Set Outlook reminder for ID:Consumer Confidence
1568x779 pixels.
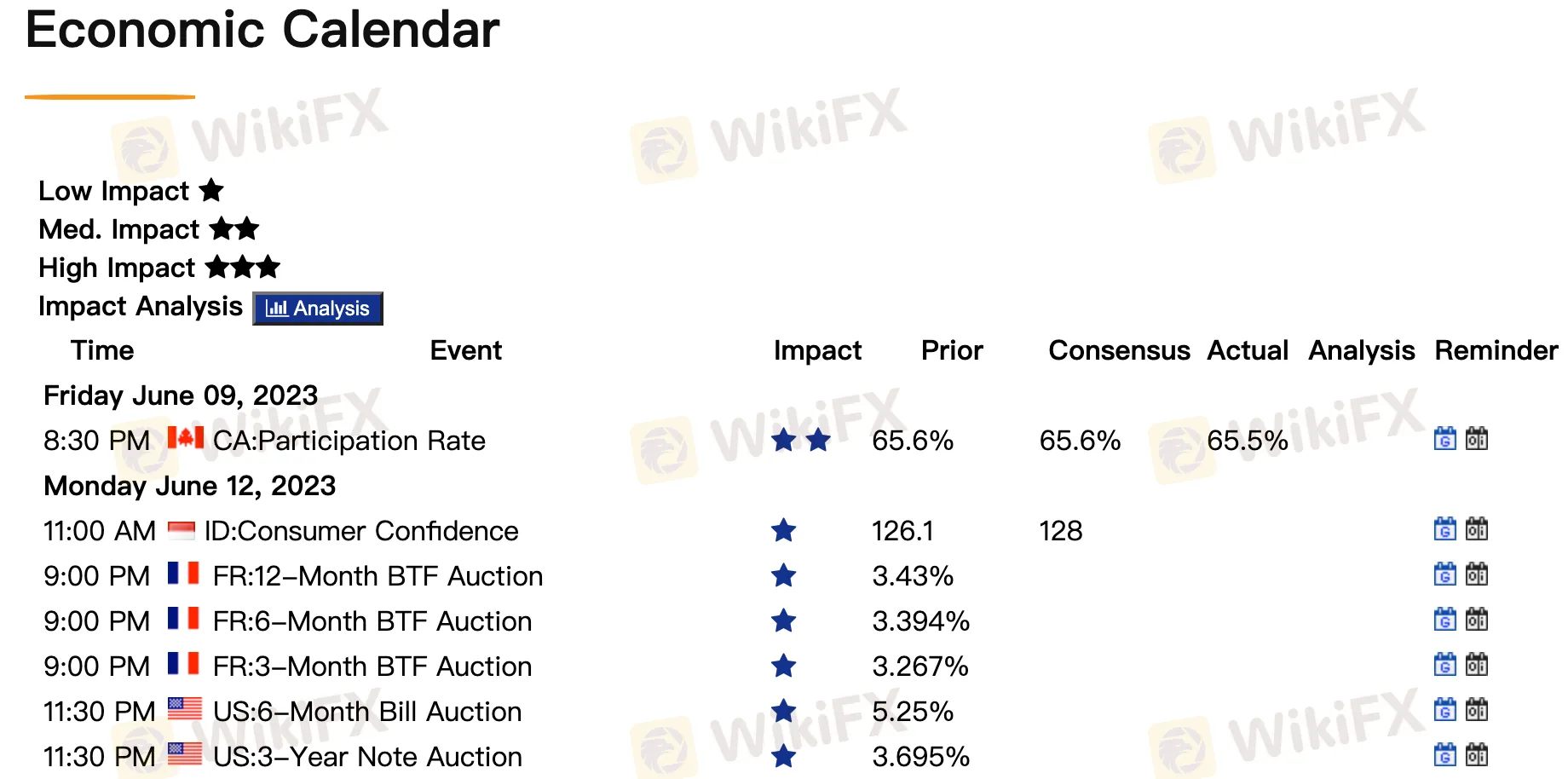(1477, 529)
